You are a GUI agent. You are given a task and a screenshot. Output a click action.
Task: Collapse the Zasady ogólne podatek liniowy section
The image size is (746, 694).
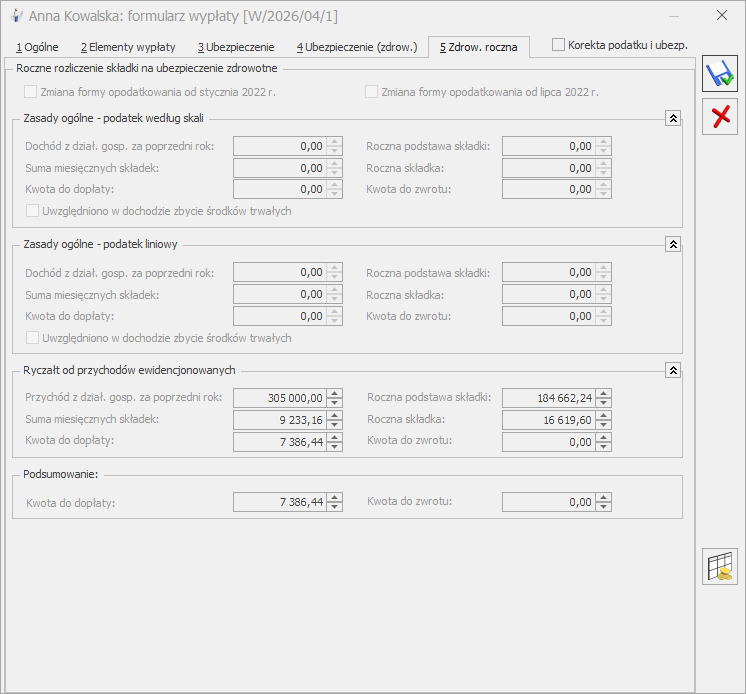(x=673, y=244)
